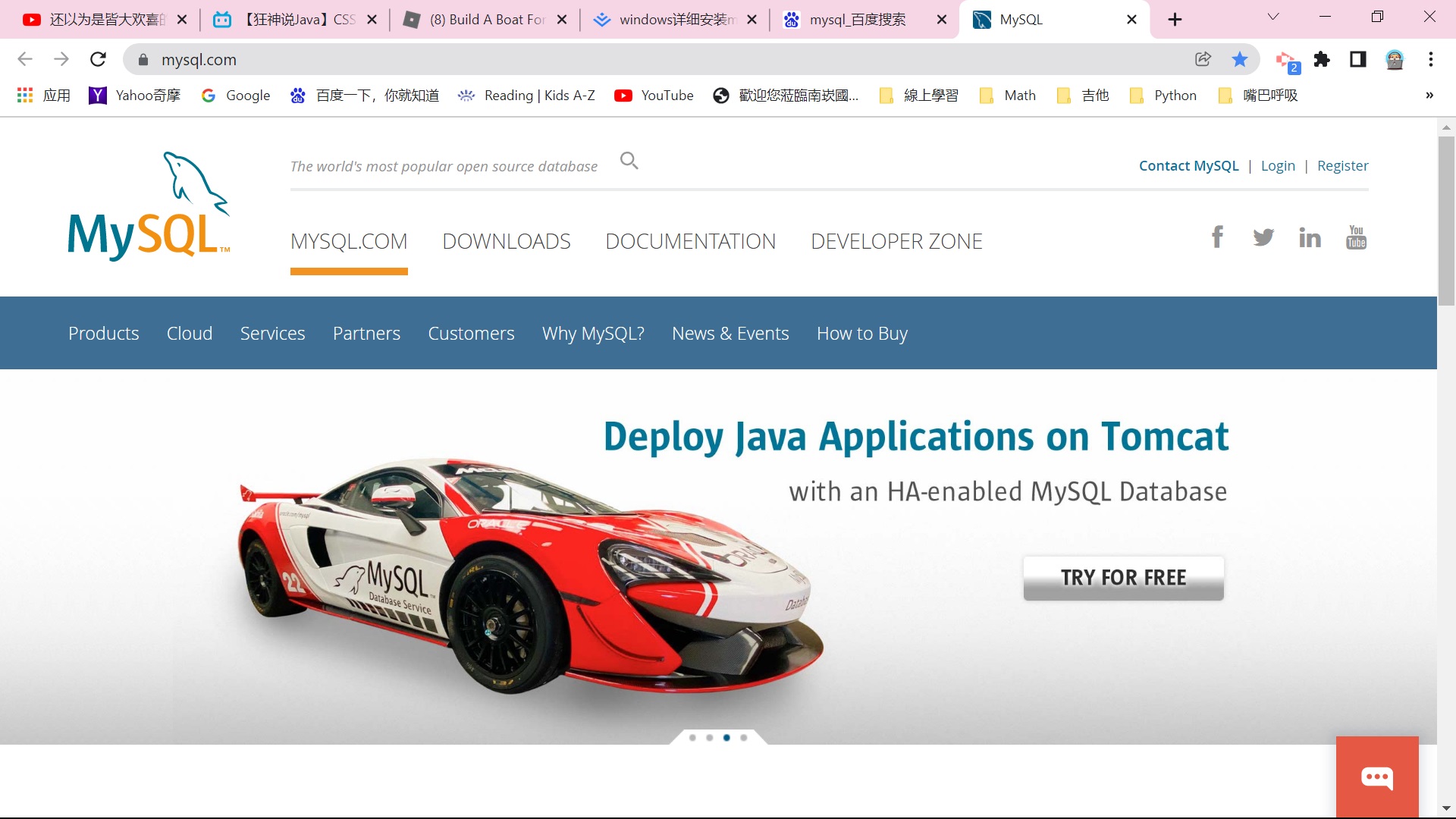Close the mysql_百度搜索 tab
The width and height of the screenshot is (1456, 819).
click(x=942, y=20)
